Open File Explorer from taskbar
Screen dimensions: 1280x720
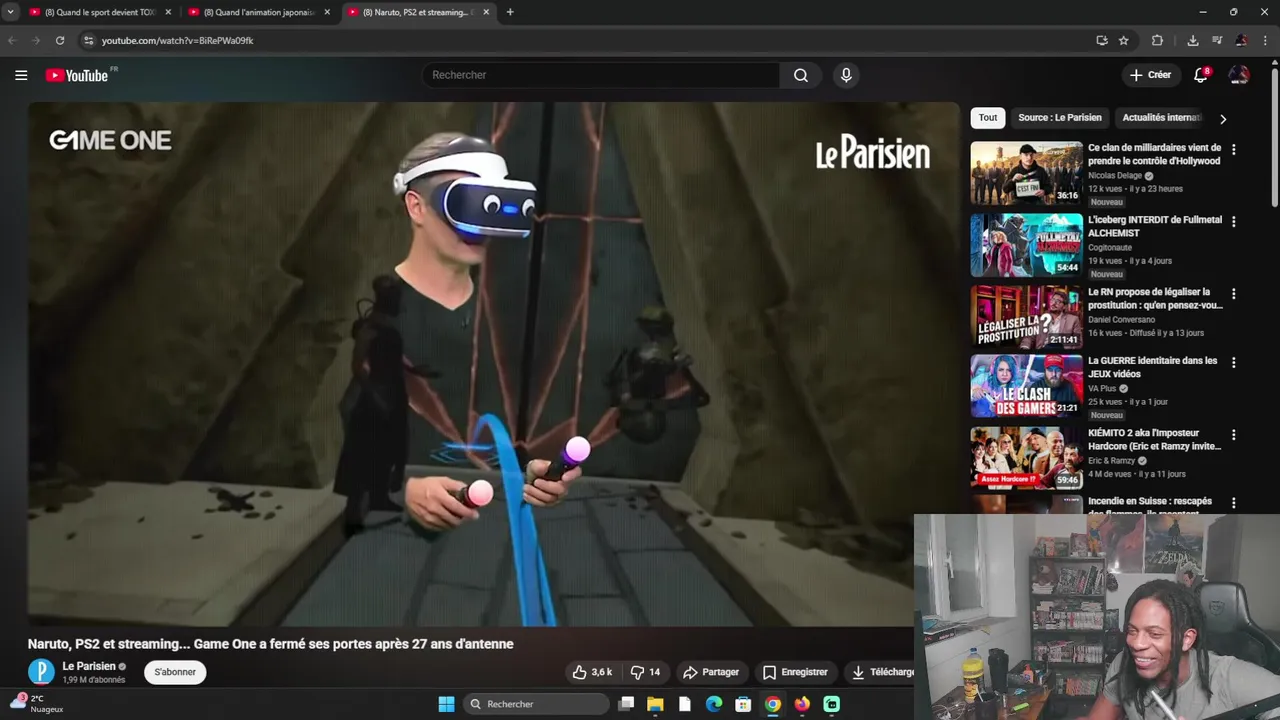point(655,704)
